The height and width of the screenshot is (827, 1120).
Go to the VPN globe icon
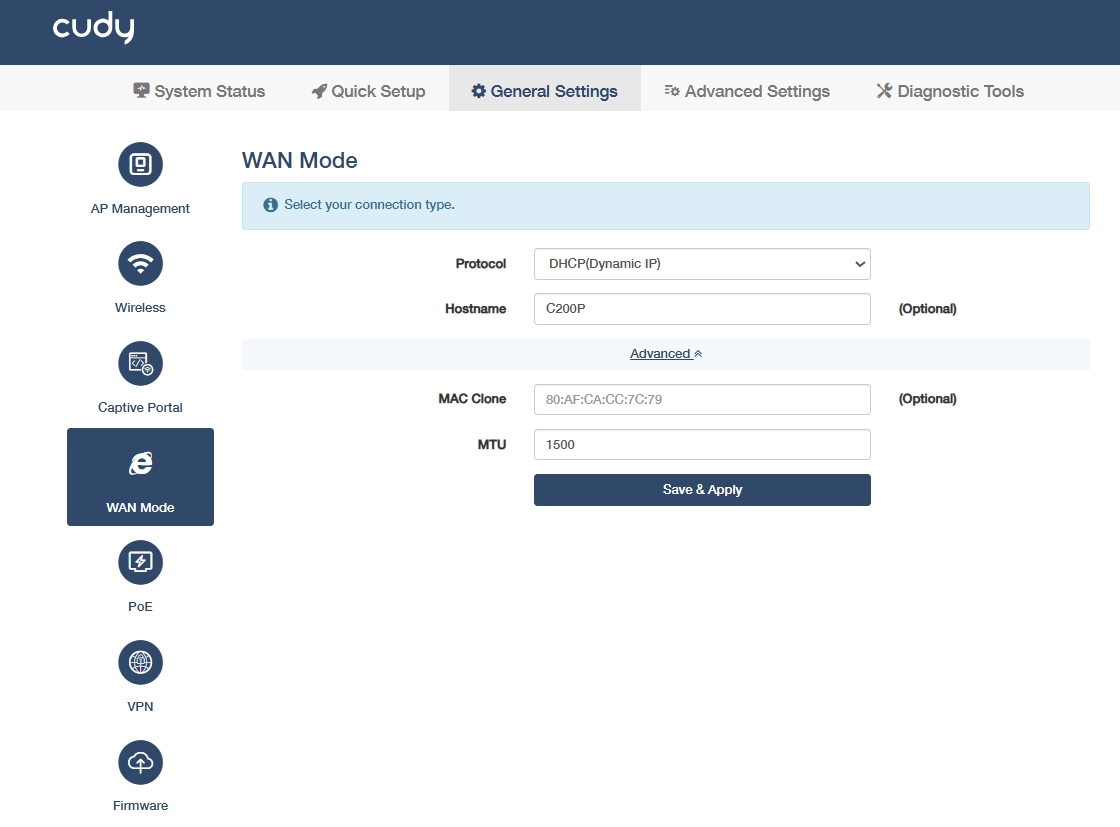[140, 663]
